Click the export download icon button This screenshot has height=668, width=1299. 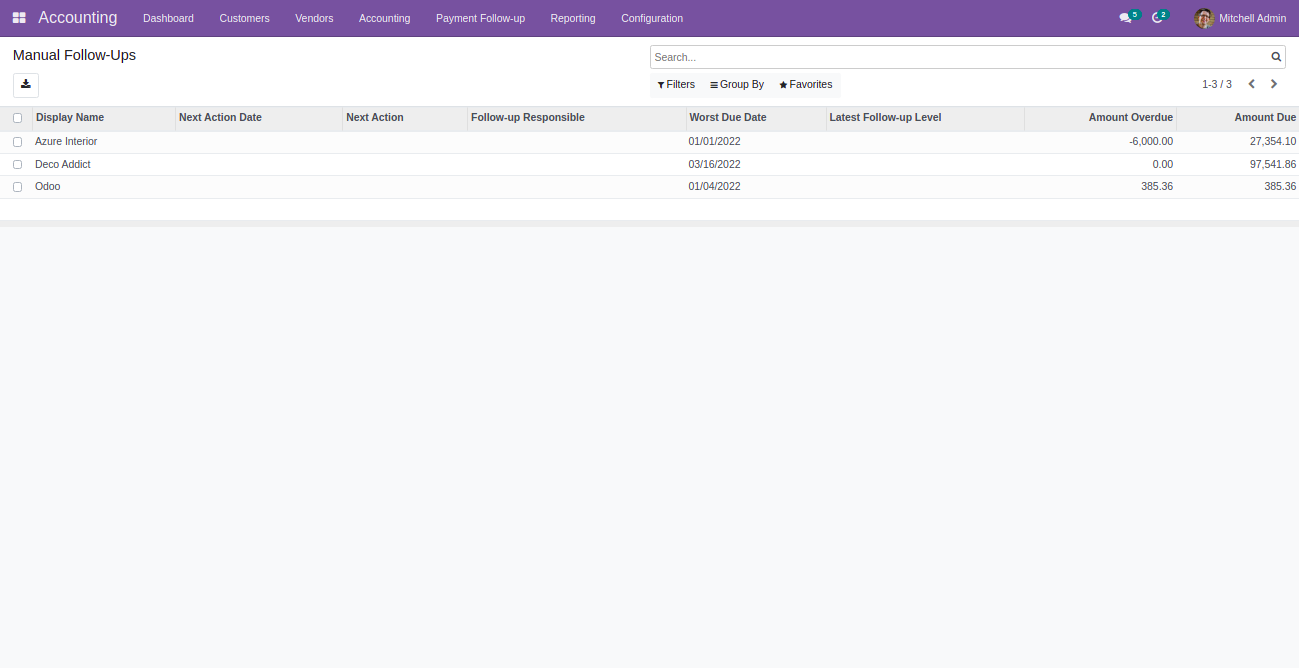(26, 85)
